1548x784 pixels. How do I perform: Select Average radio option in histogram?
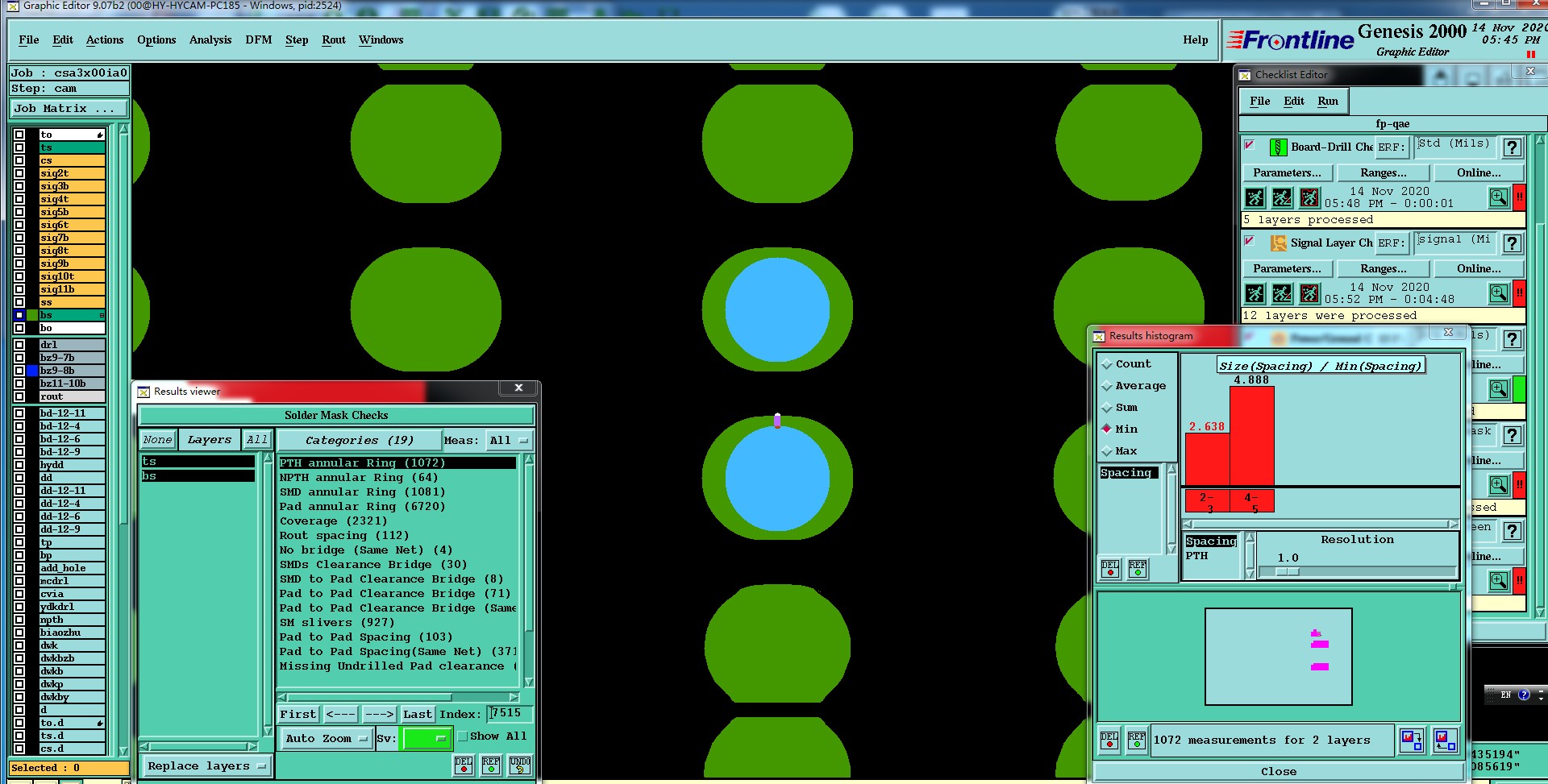(1107, 386)
